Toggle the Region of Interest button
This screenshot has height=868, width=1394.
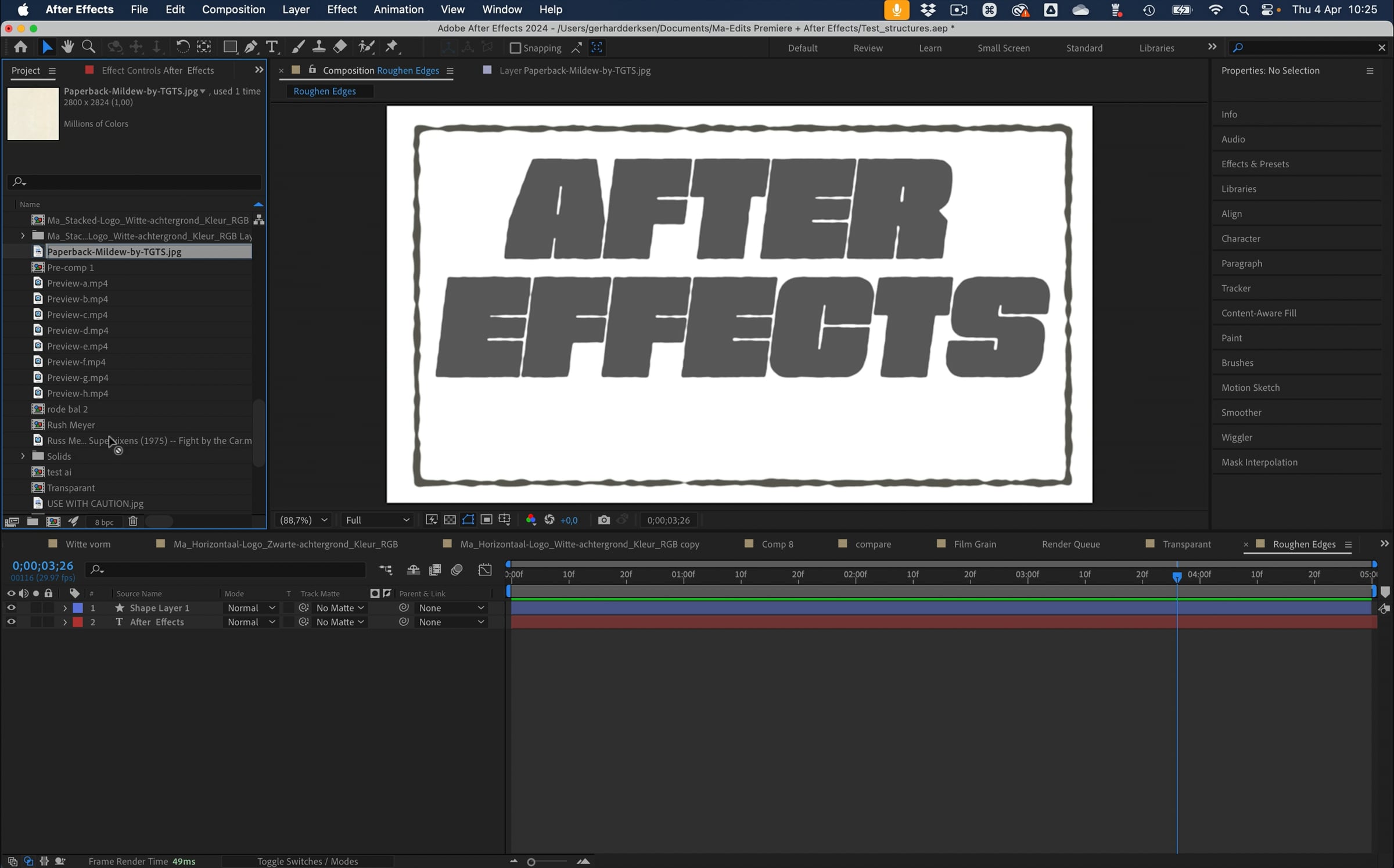[x=487, y=520]
